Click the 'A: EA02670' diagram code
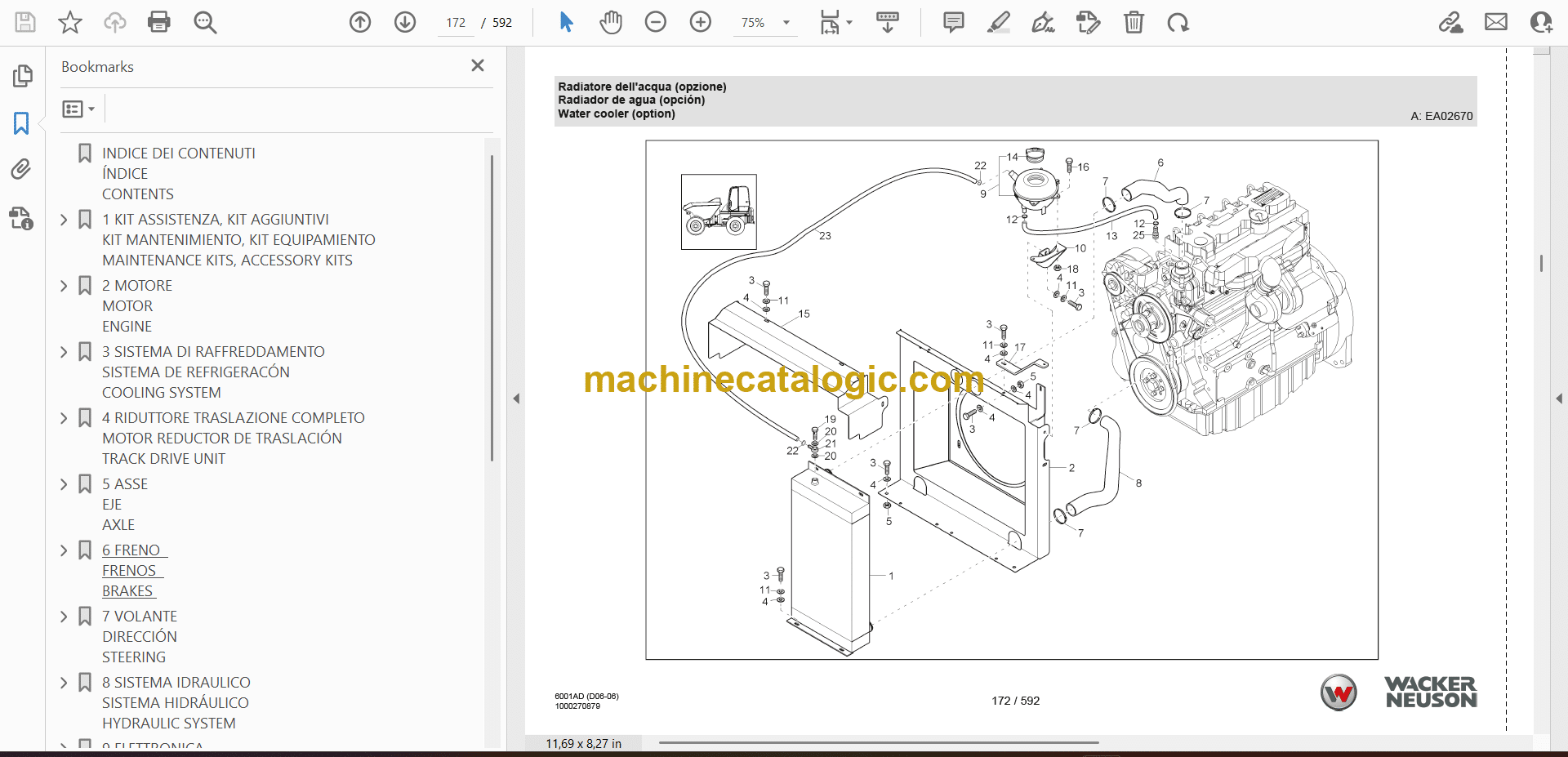The image size is (1568, 757). 1441,116
